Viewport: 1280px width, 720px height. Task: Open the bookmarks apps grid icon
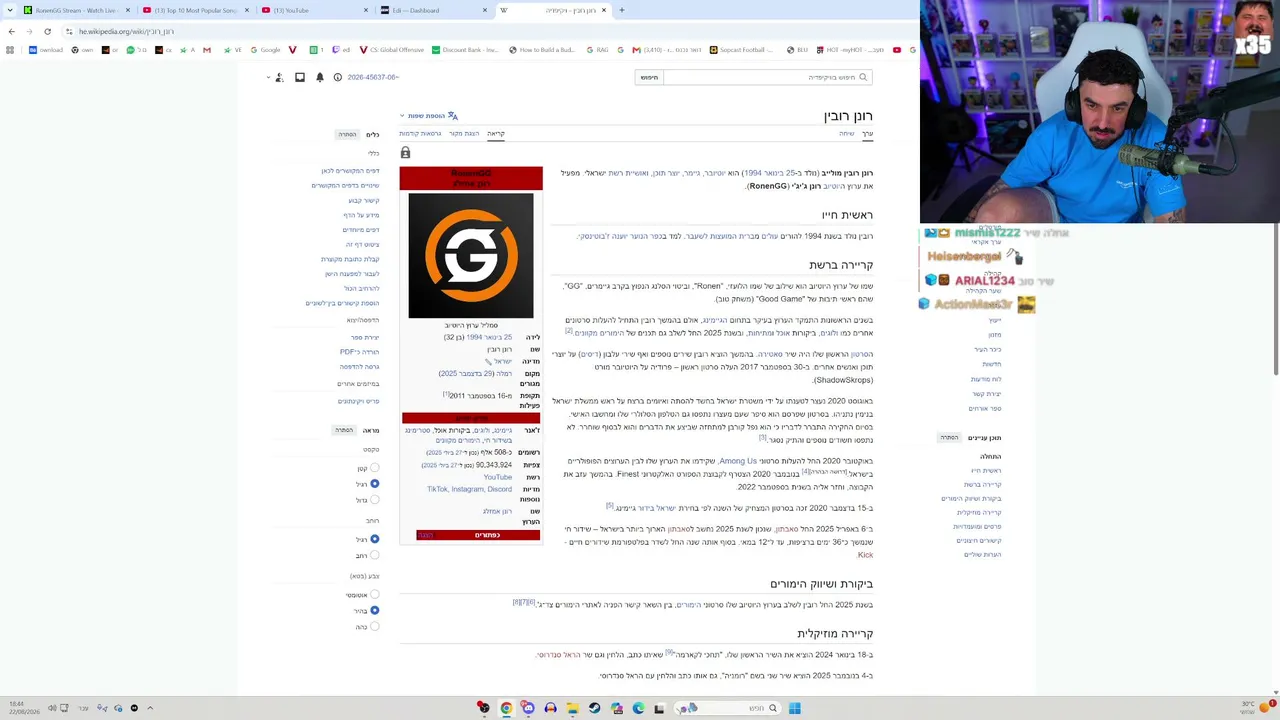pyautogui.click(x=10, y=50)
